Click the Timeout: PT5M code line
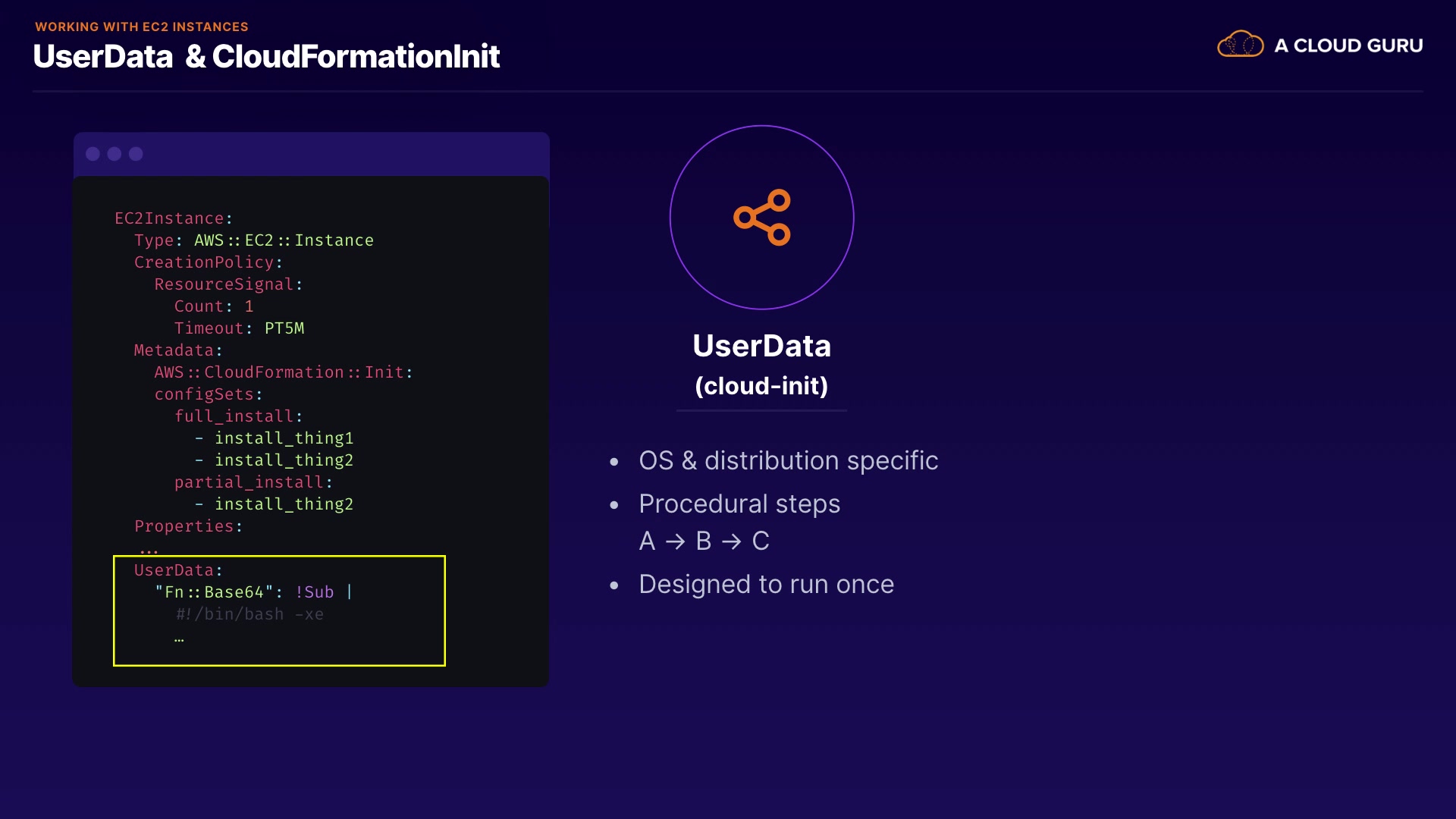Image resolution: width=1456 pixels, height=819 pixels. click(x=239, y=328)
